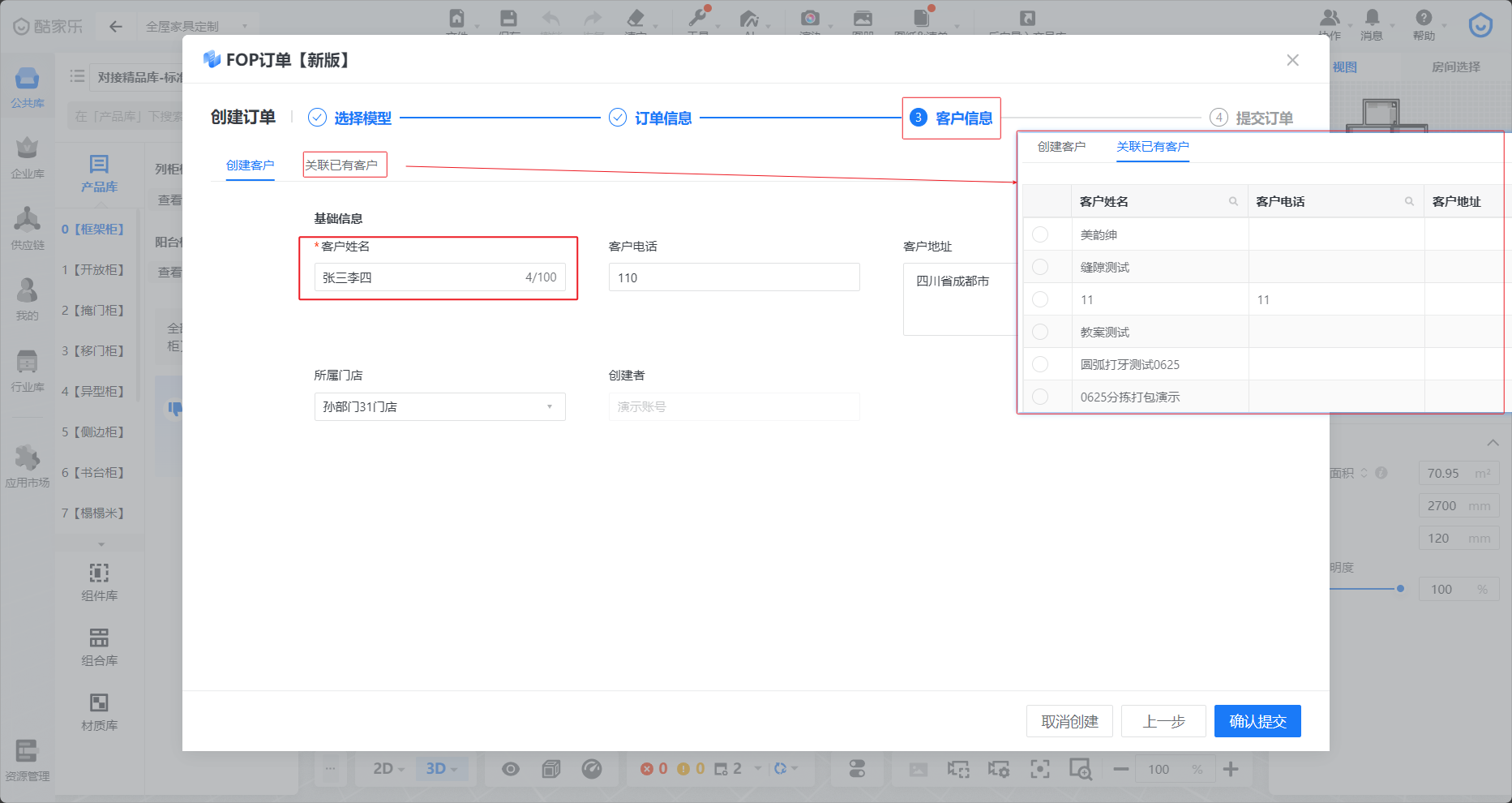Click the 客户电话 phone input field
The width and height of the screenshot is (1512, 803).
pos(734,277)
